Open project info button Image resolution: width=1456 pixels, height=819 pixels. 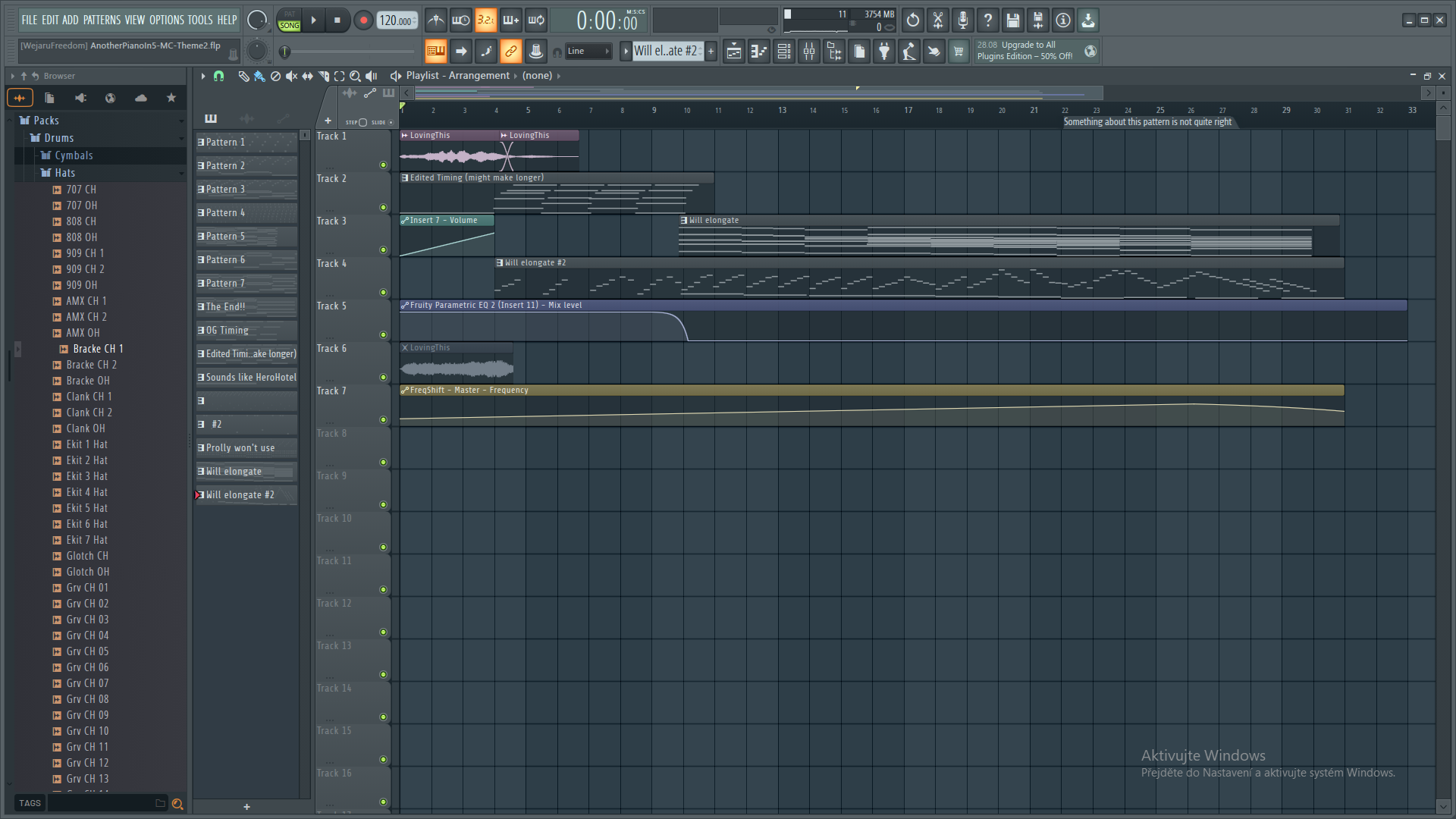1063,20
